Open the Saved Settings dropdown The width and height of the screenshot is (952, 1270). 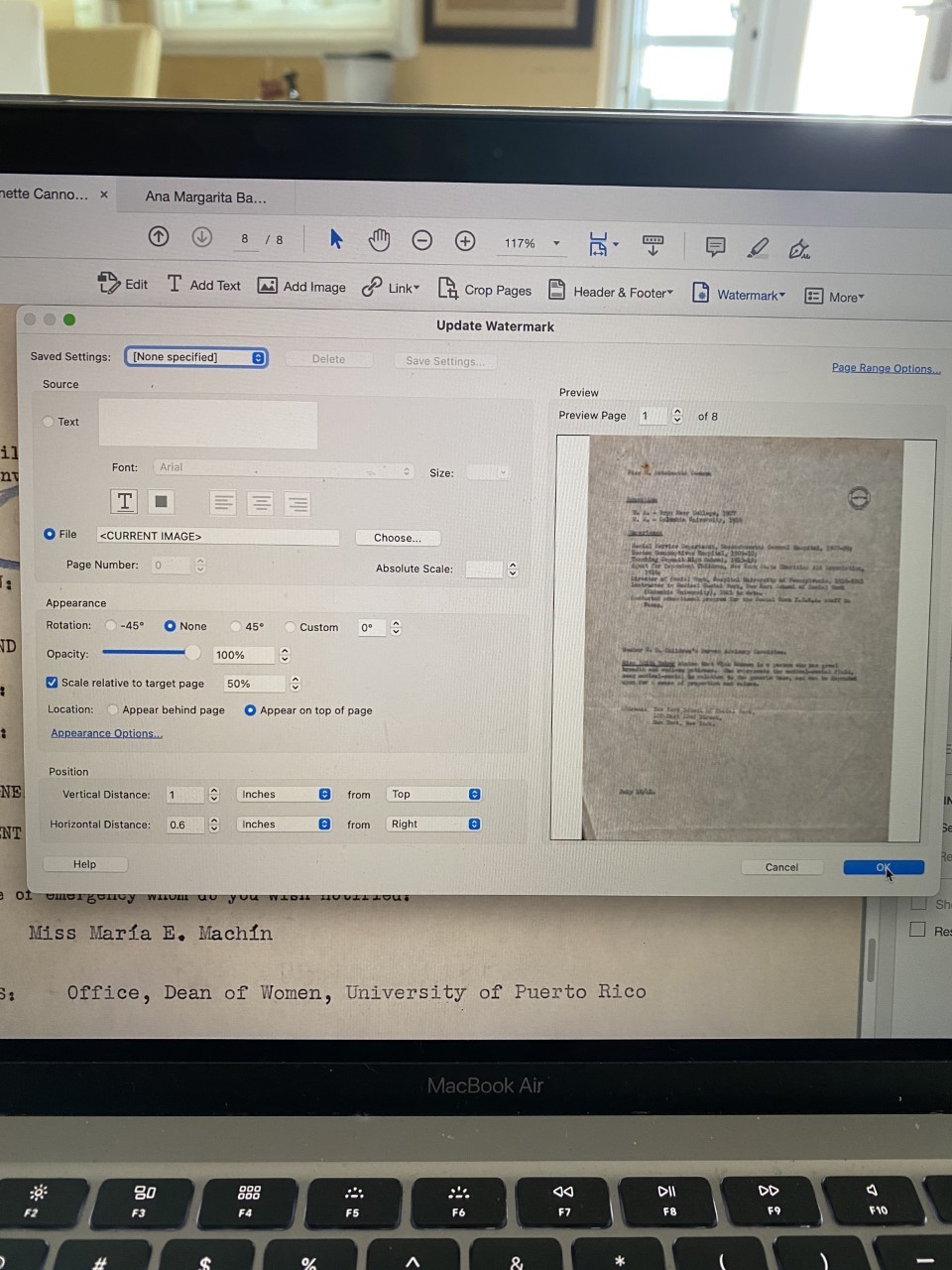coord(196,357)
